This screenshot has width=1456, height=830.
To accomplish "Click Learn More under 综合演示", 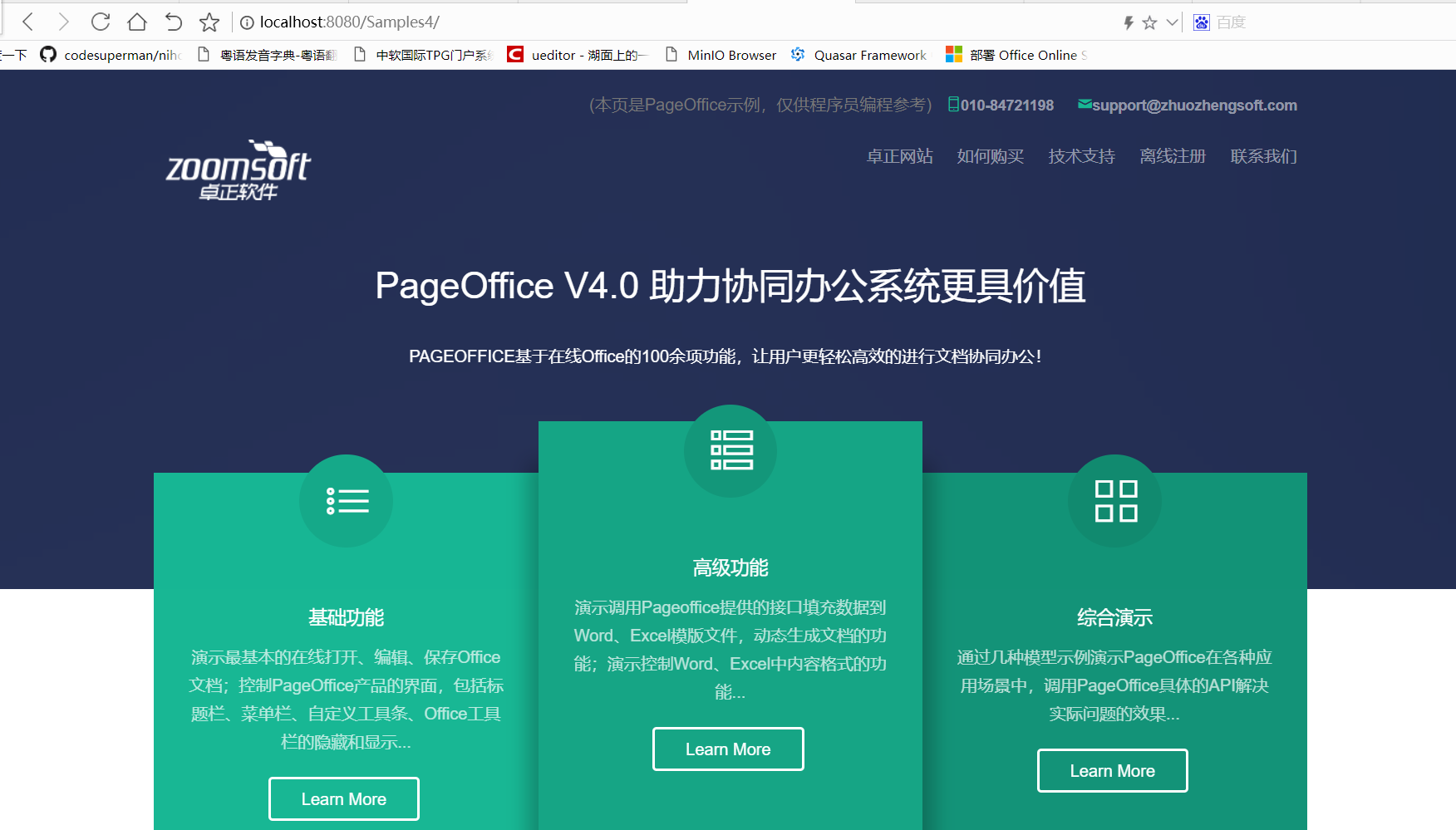I will 1113,771.
